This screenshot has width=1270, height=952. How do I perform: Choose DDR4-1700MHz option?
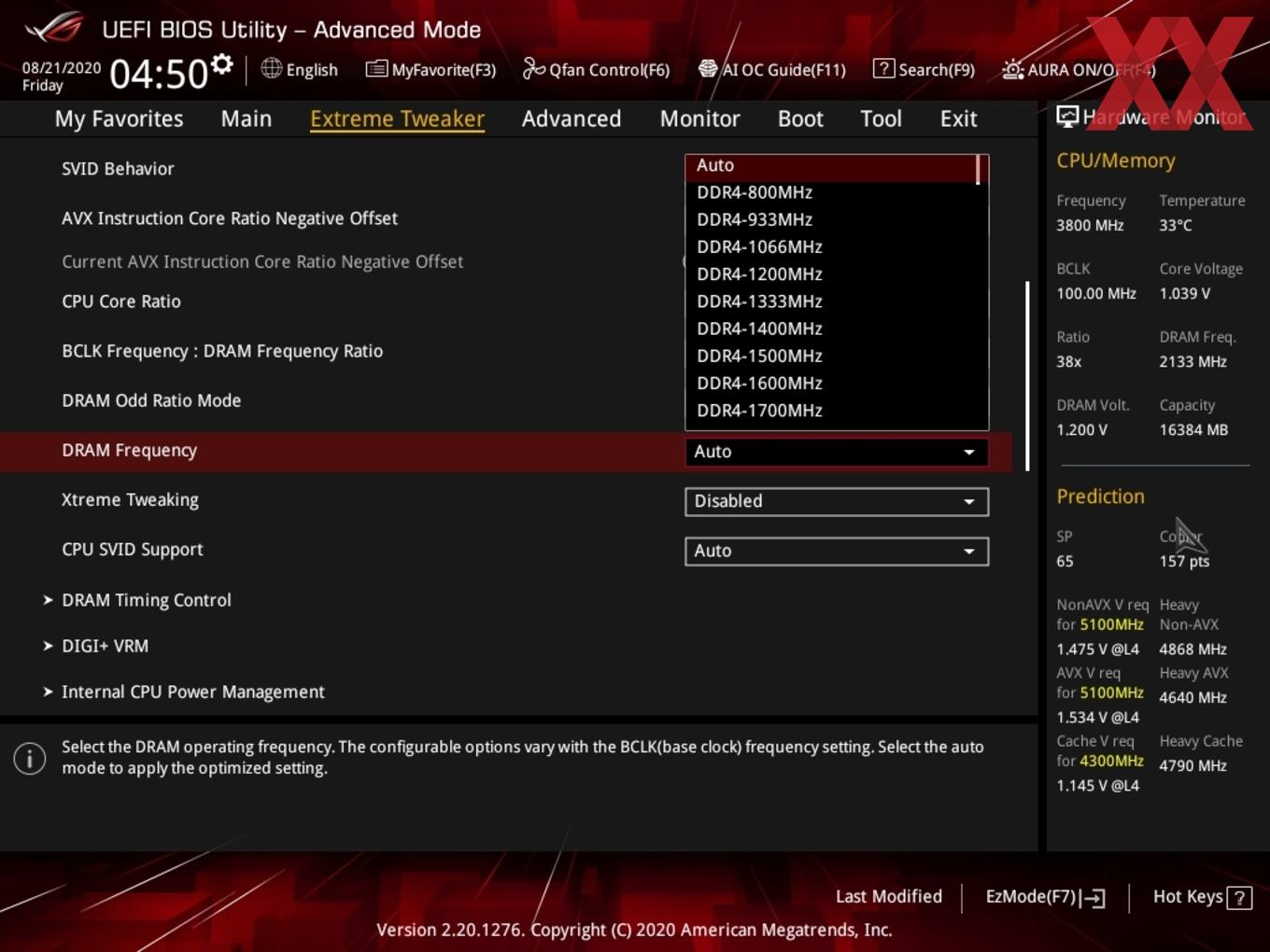[x=831, y=410]
